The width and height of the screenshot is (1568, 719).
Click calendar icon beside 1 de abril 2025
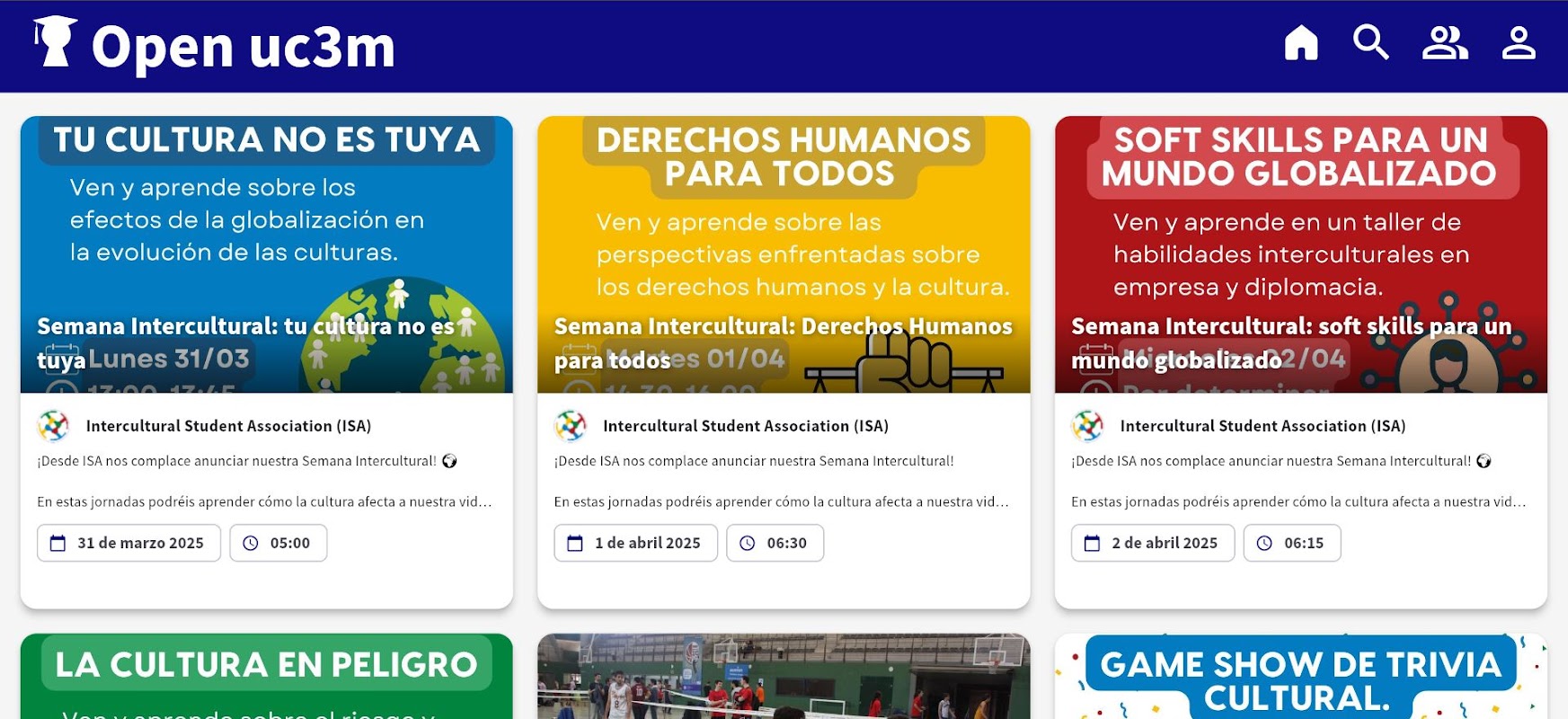(575, 543)
